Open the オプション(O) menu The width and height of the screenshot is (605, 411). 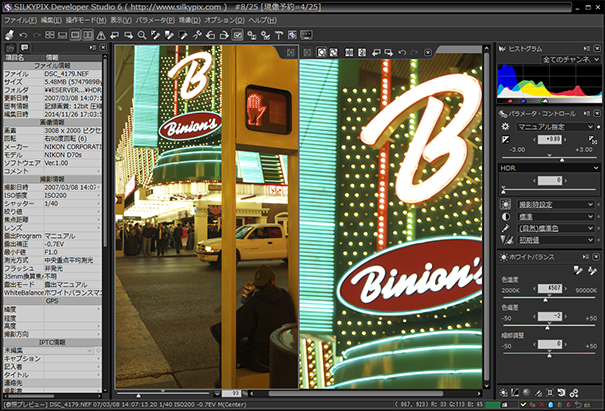tap(225, 20)
